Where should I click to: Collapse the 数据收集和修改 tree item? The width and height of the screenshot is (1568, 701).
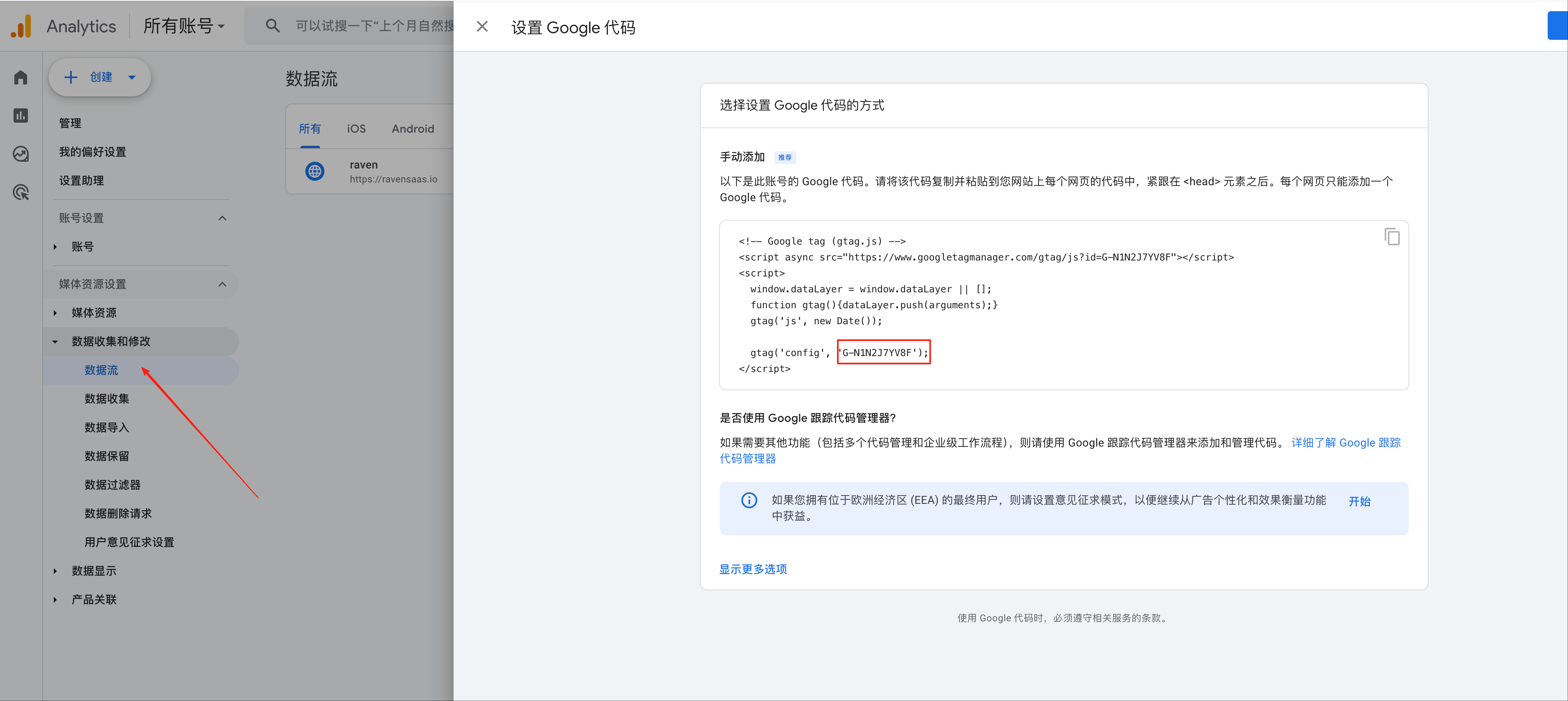[55, 341]
